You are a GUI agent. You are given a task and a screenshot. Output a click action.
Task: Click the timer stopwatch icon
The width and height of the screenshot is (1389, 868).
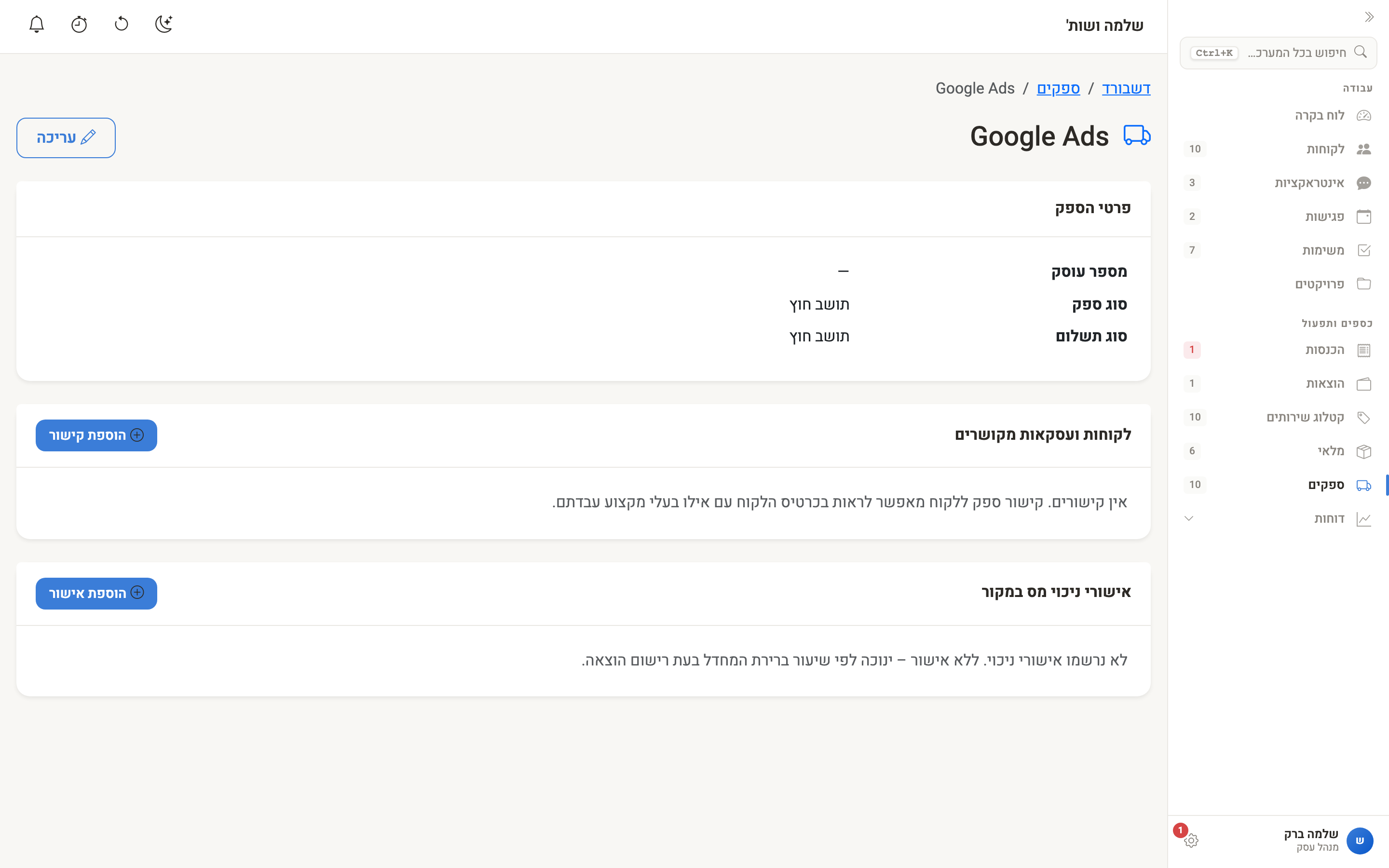click(x=79, y=24)
